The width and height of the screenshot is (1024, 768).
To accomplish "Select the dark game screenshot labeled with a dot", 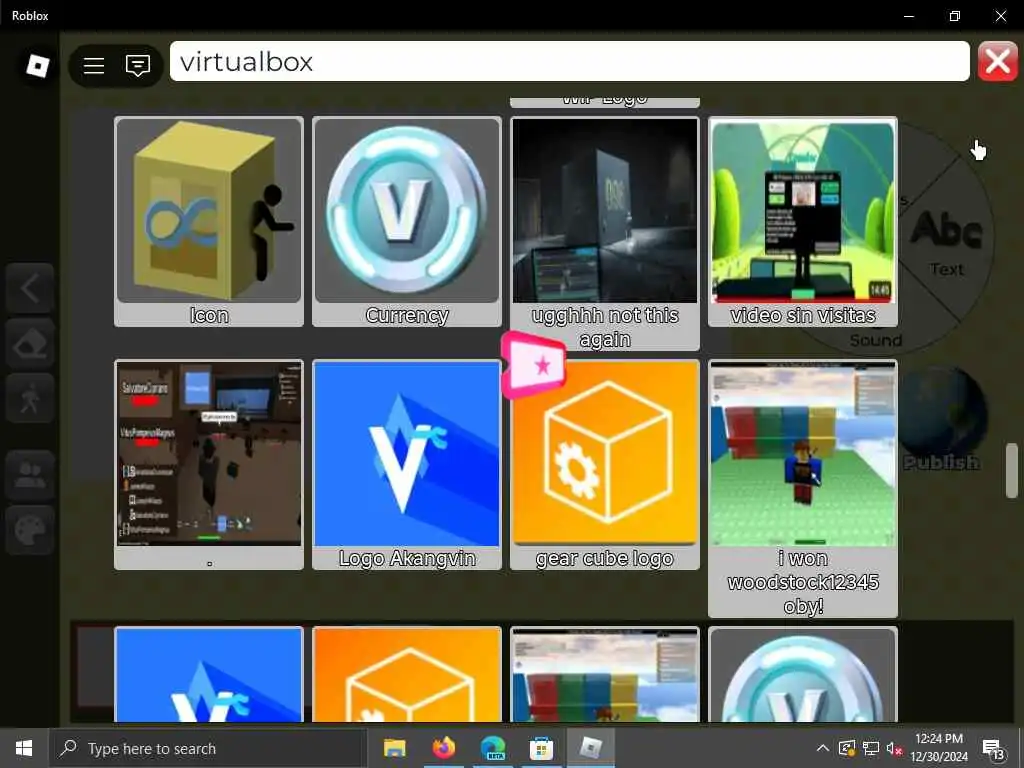I will [209, 453].
